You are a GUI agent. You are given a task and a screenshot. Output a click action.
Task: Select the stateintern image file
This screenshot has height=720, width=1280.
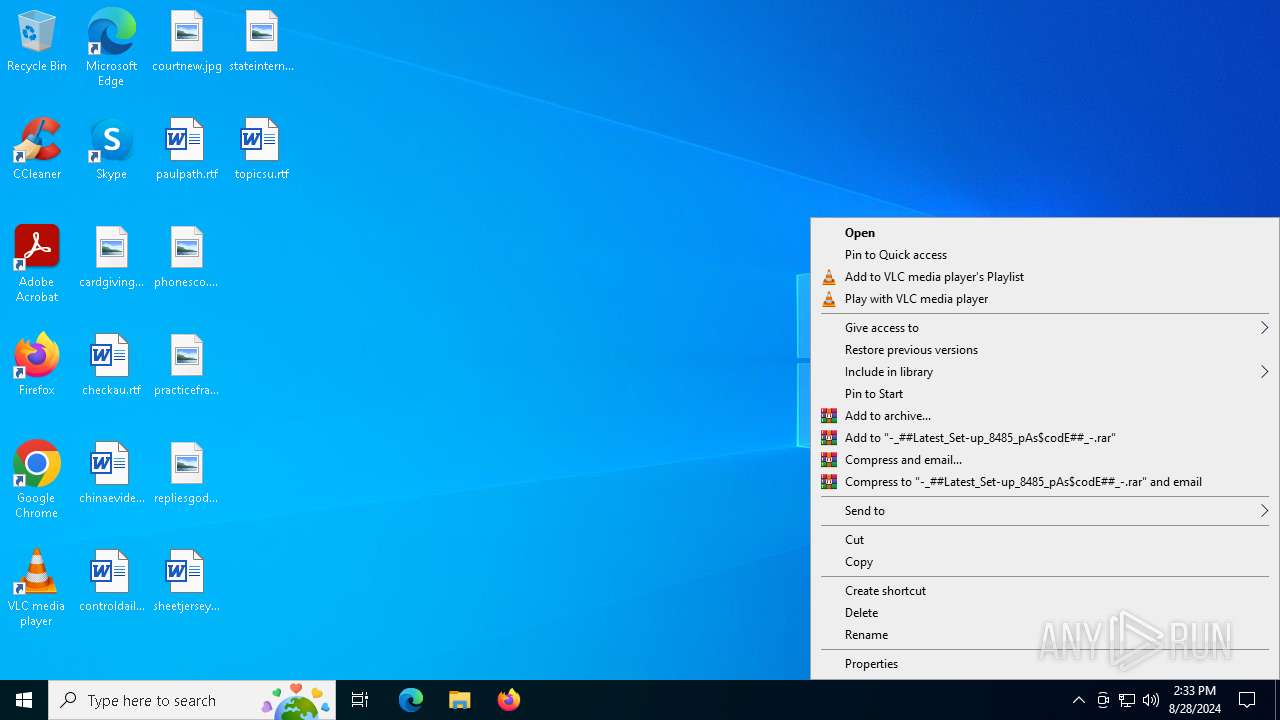coord(261,42)
